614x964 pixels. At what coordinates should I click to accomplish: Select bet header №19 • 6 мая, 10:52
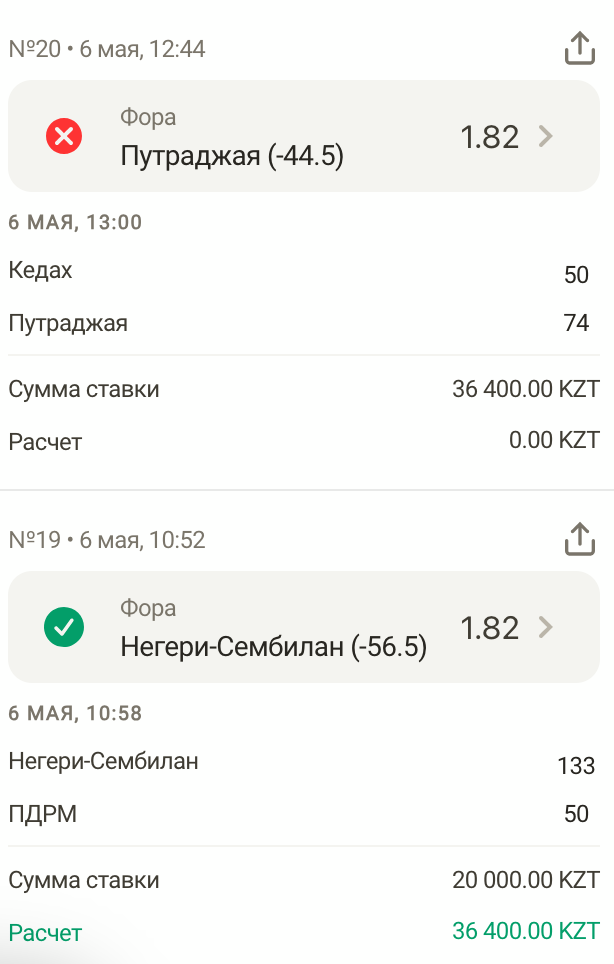click(107, 540)
